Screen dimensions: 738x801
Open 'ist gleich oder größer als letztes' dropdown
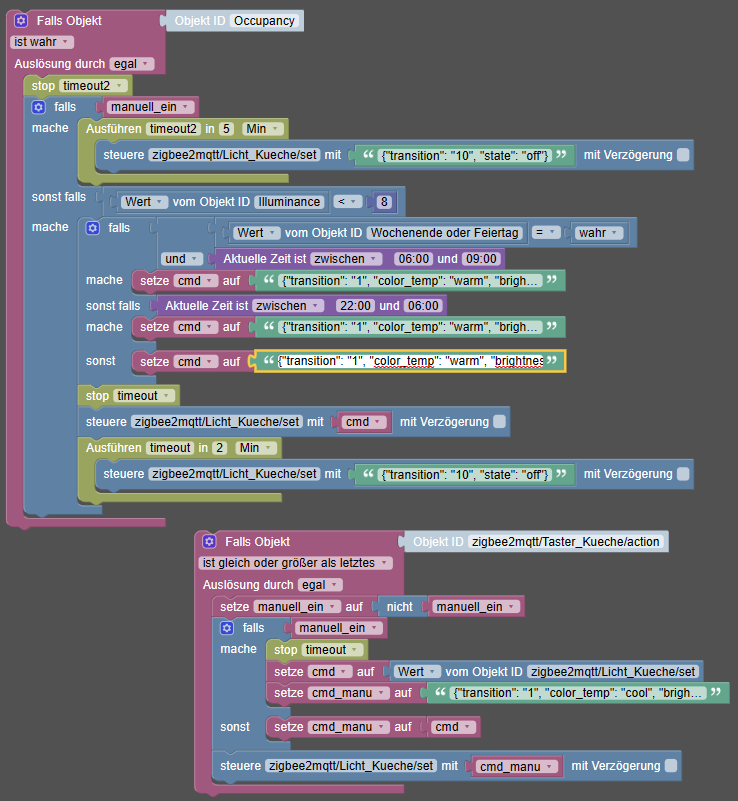[x=295, y=563]
